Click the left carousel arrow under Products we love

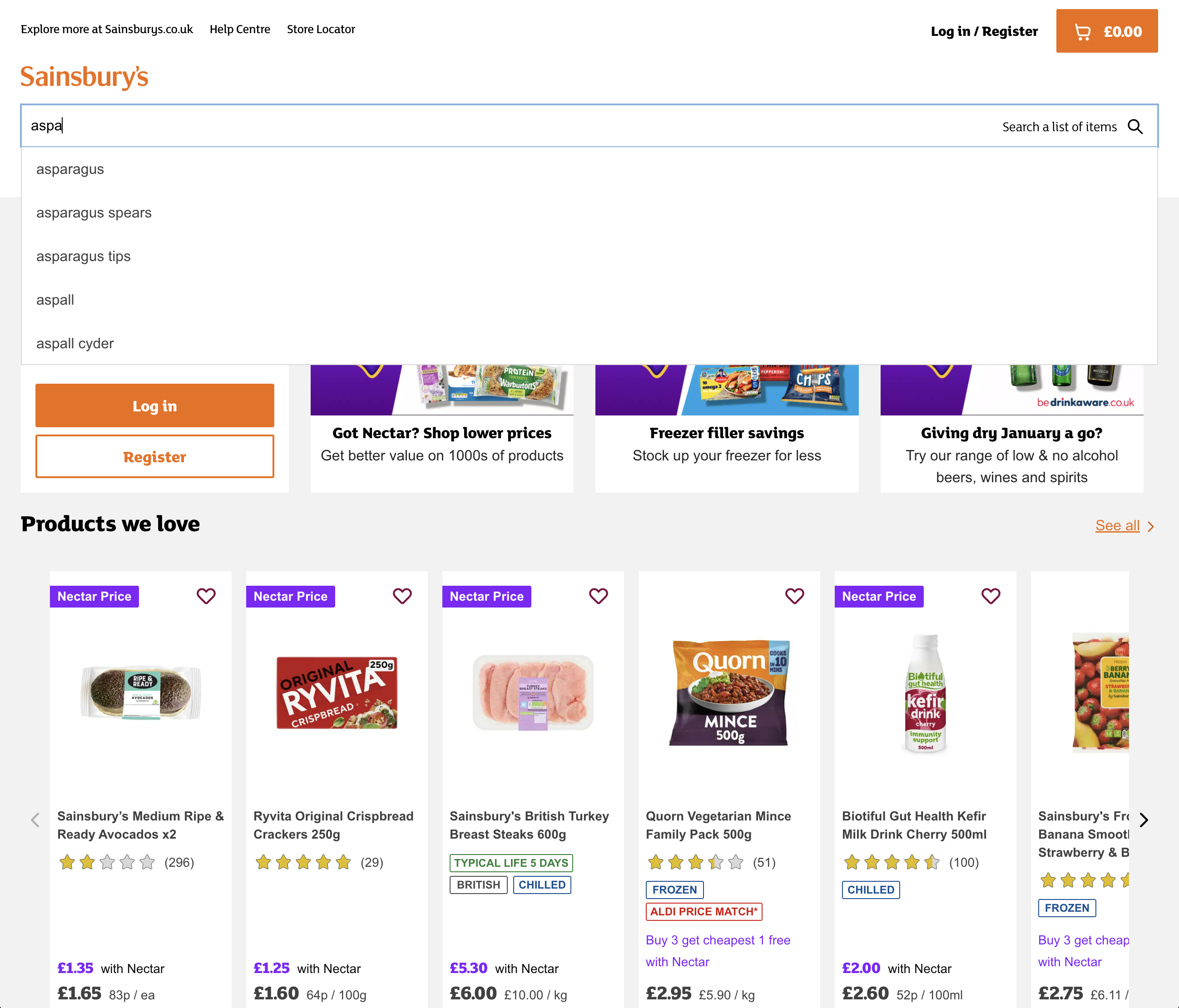35,820
